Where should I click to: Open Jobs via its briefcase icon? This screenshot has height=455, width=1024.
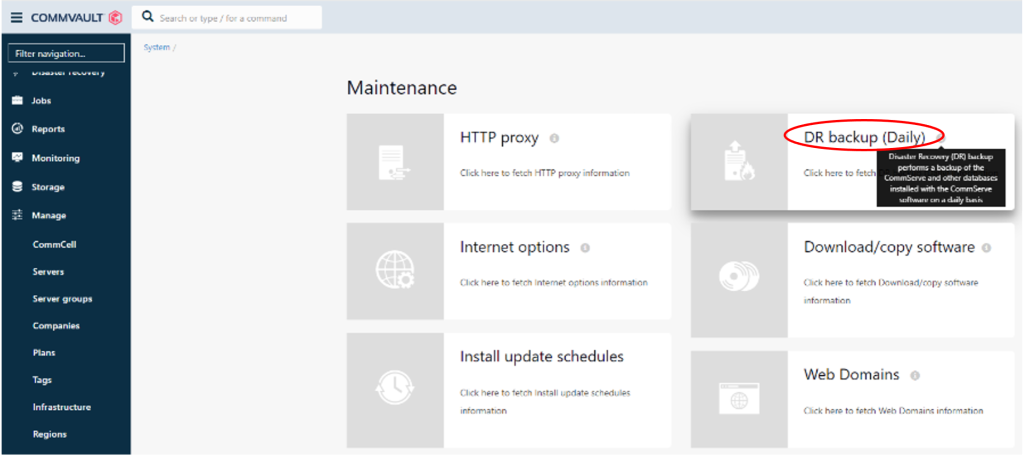coord(18,101)
